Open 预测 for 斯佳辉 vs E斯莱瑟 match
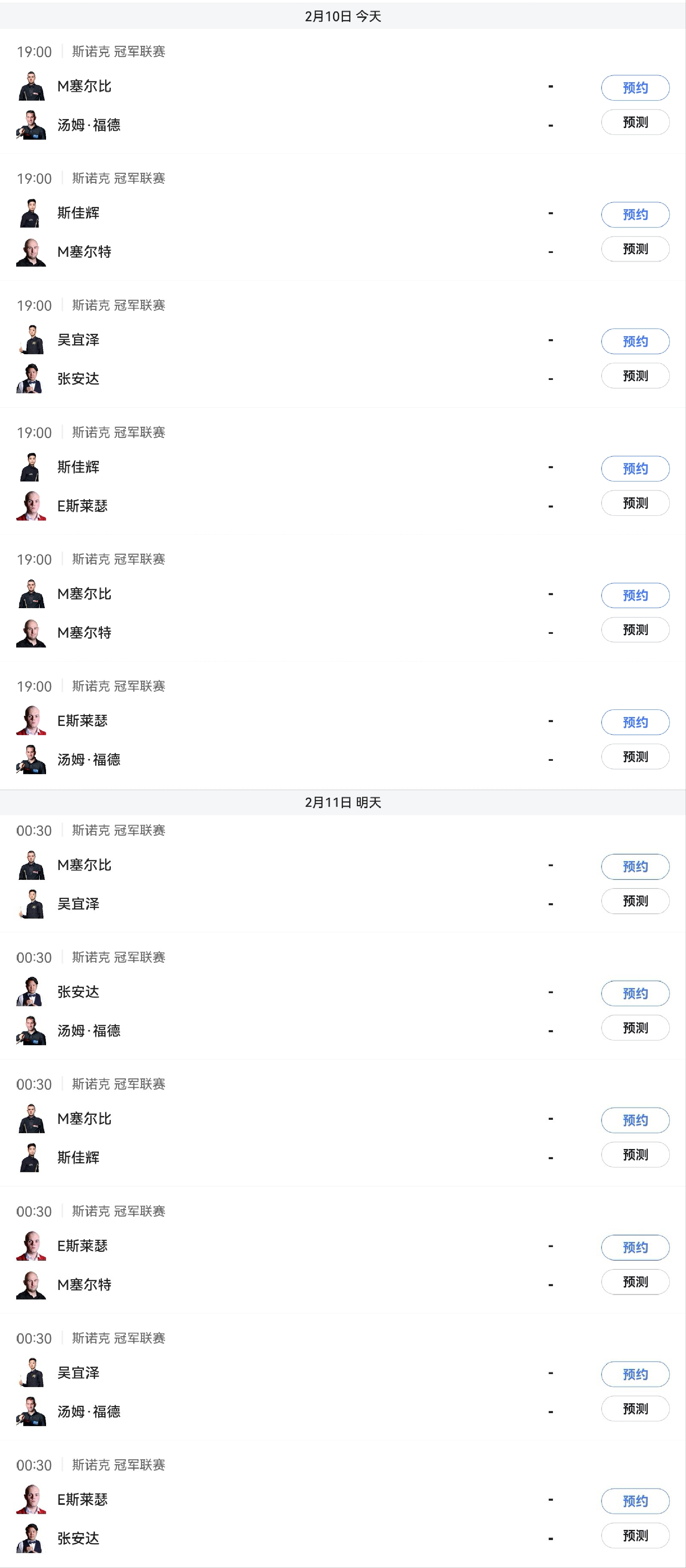686x1568 pixels. click(x=635, y=503)
